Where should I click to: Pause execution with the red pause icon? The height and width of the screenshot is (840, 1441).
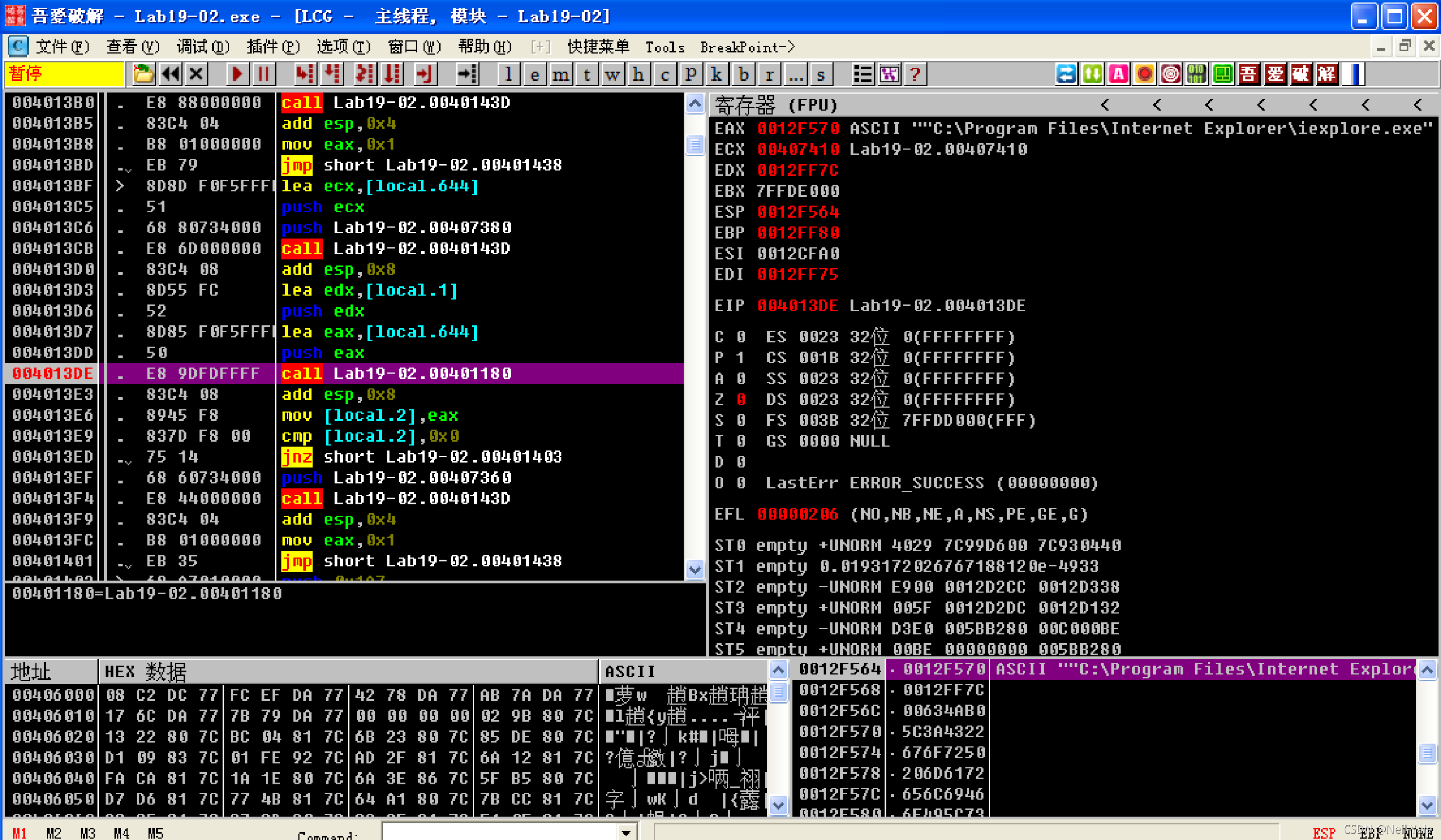(264, 74)
